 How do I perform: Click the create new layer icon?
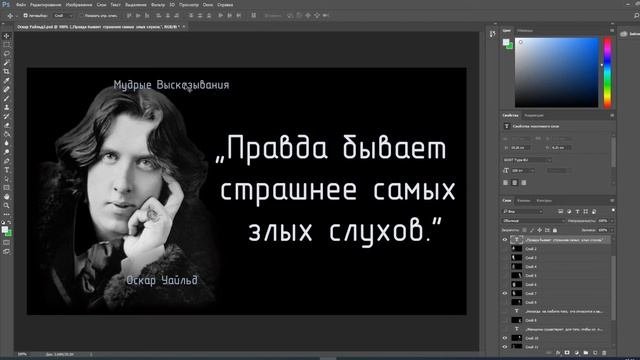point(595,353)
